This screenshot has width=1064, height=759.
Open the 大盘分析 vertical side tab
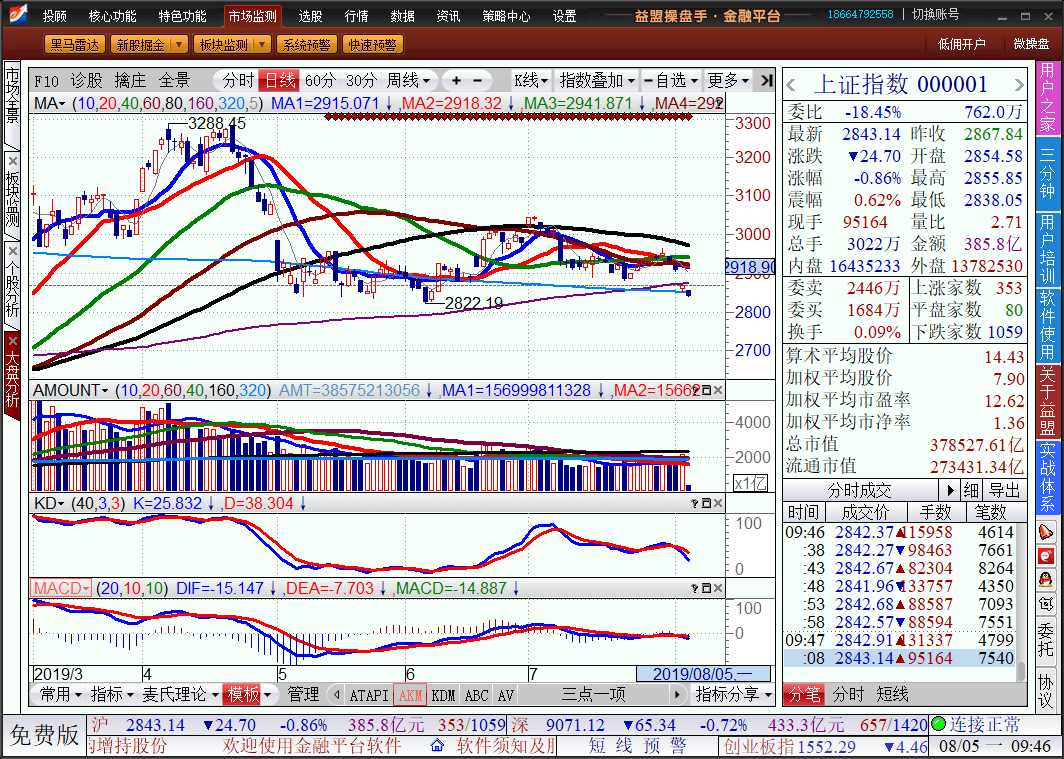pyautogui.click(x=12, y=378)
